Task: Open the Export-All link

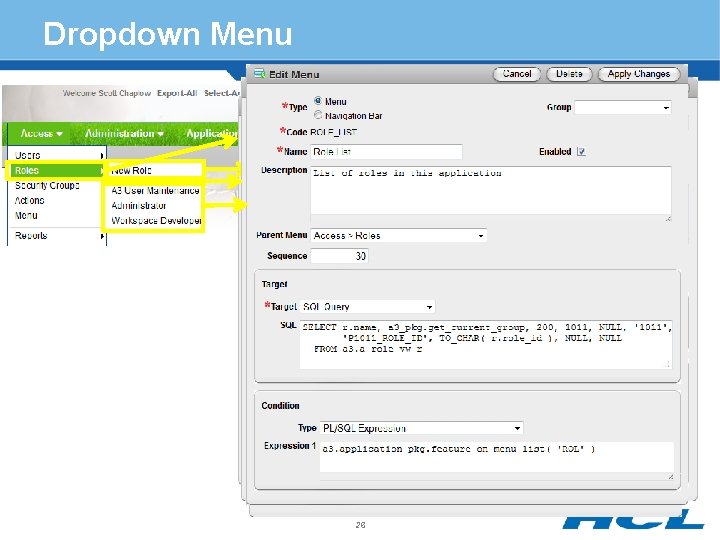Action: tap(177, 93)
